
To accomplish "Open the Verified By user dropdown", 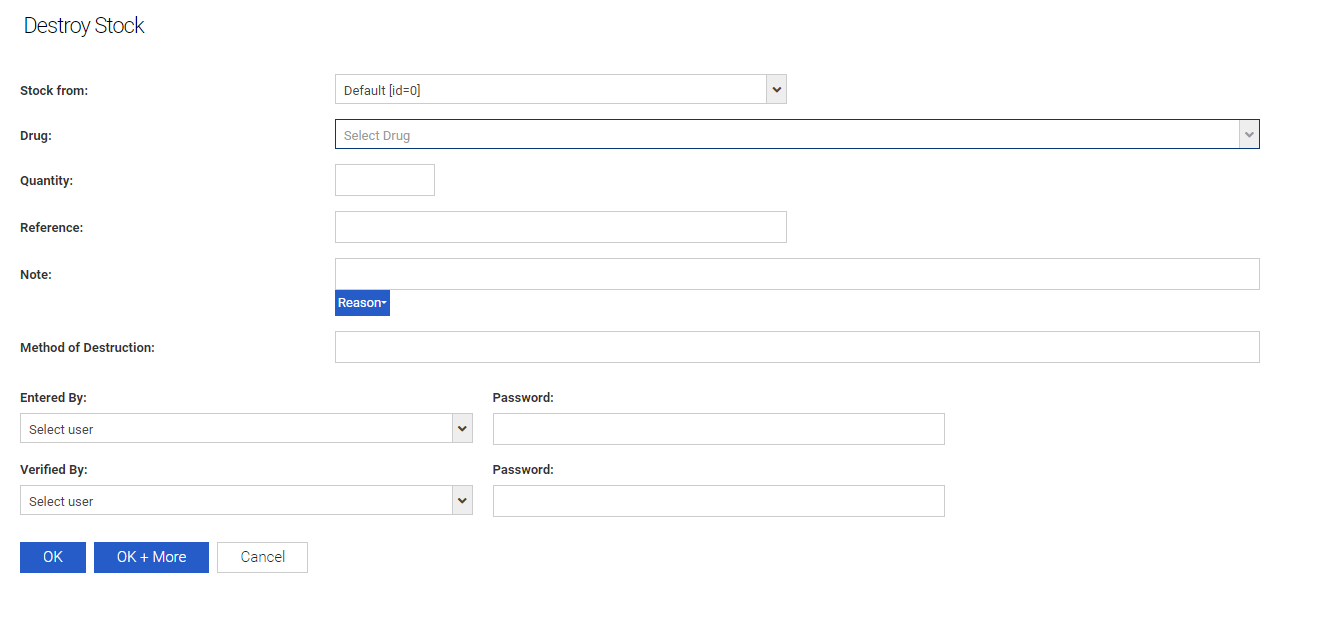I will click(235, 501).
